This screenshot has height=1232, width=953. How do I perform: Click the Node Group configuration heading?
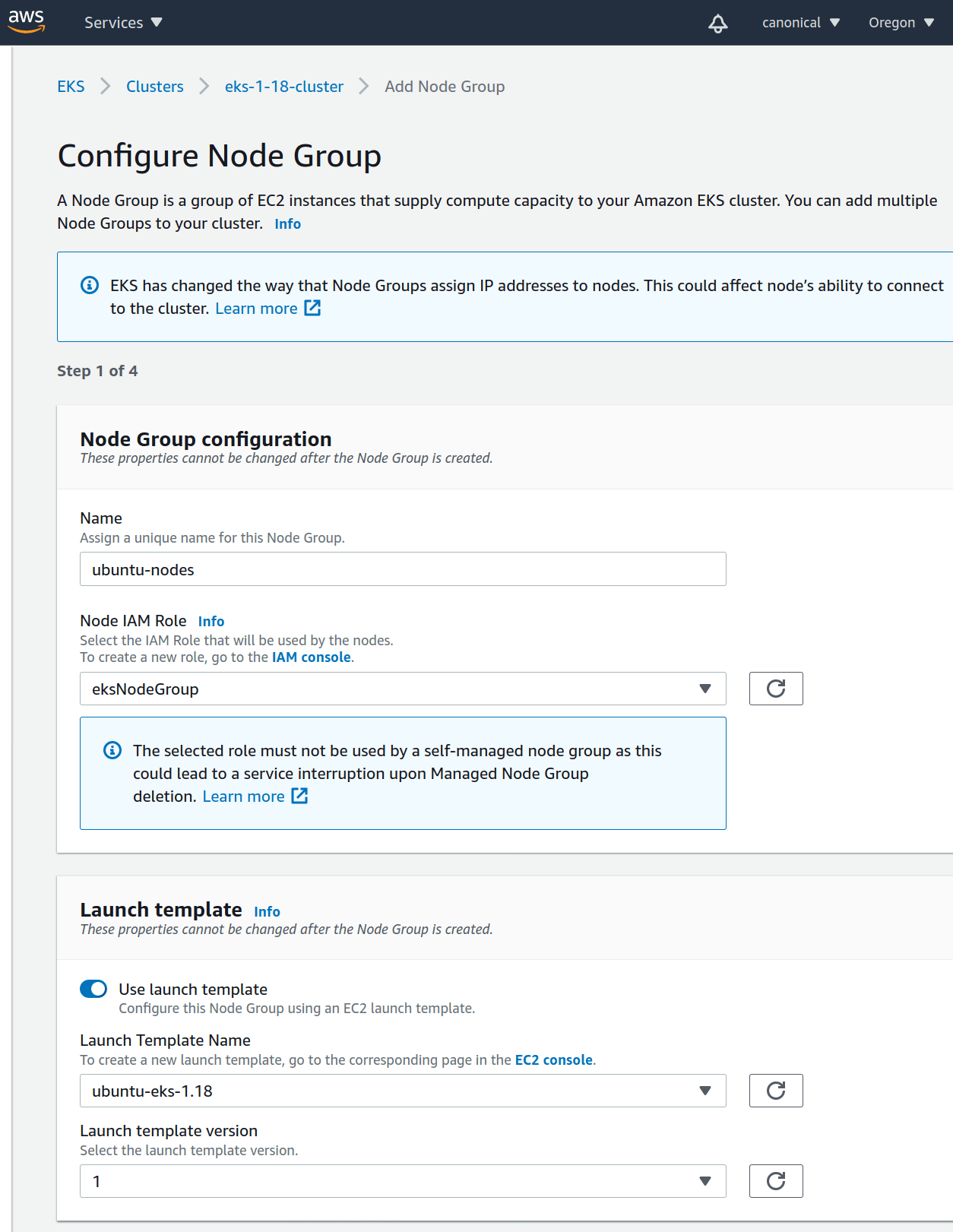click(206, 439)
